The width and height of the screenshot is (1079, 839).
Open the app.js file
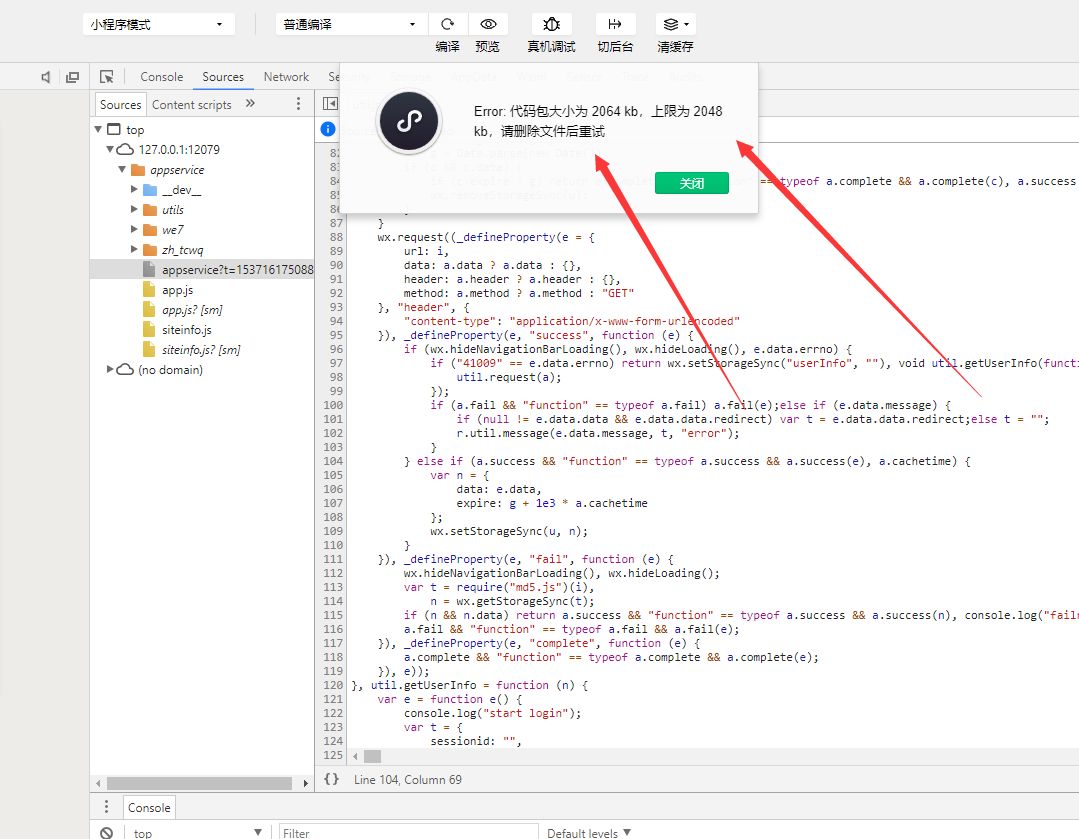[x=177, y=290]
